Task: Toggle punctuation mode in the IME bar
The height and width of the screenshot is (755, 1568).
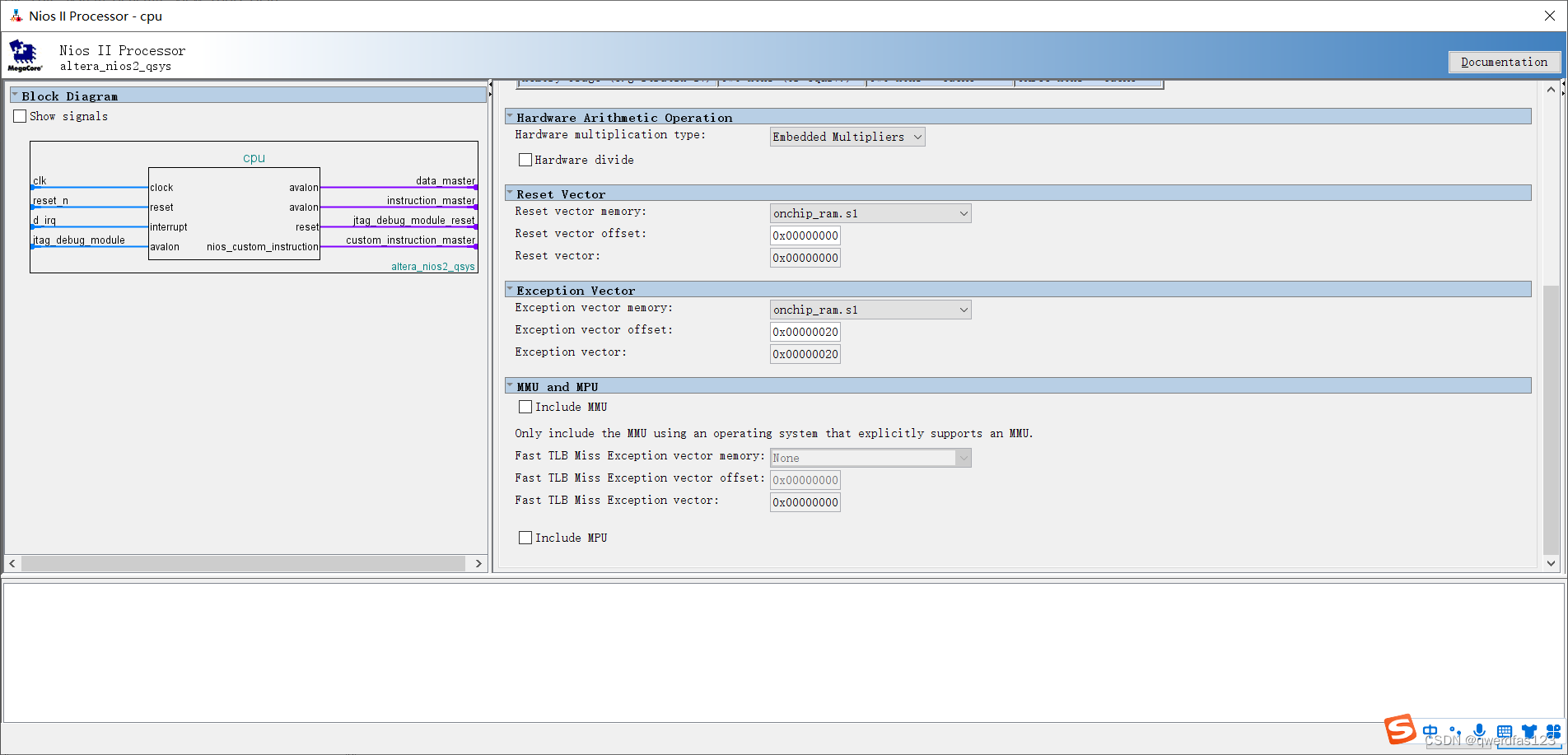Action: (1455, 731)
